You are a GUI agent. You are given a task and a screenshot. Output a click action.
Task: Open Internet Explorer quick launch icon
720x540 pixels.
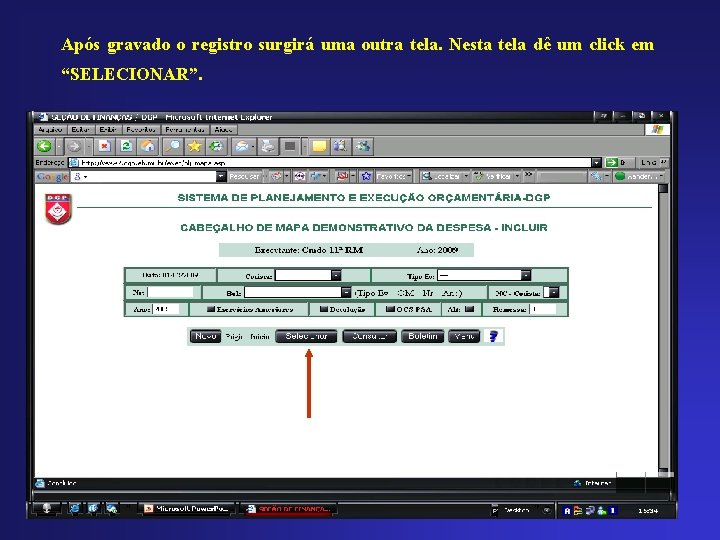click(x=75, y=508)
